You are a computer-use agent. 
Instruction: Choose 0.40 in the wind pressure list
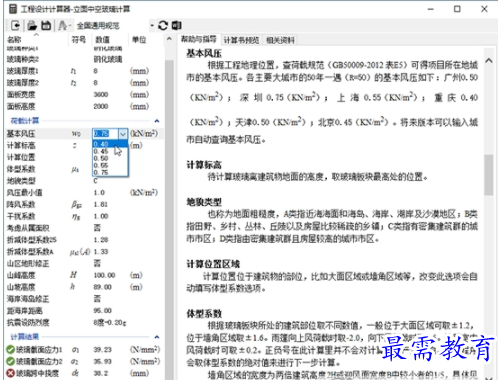110,144
